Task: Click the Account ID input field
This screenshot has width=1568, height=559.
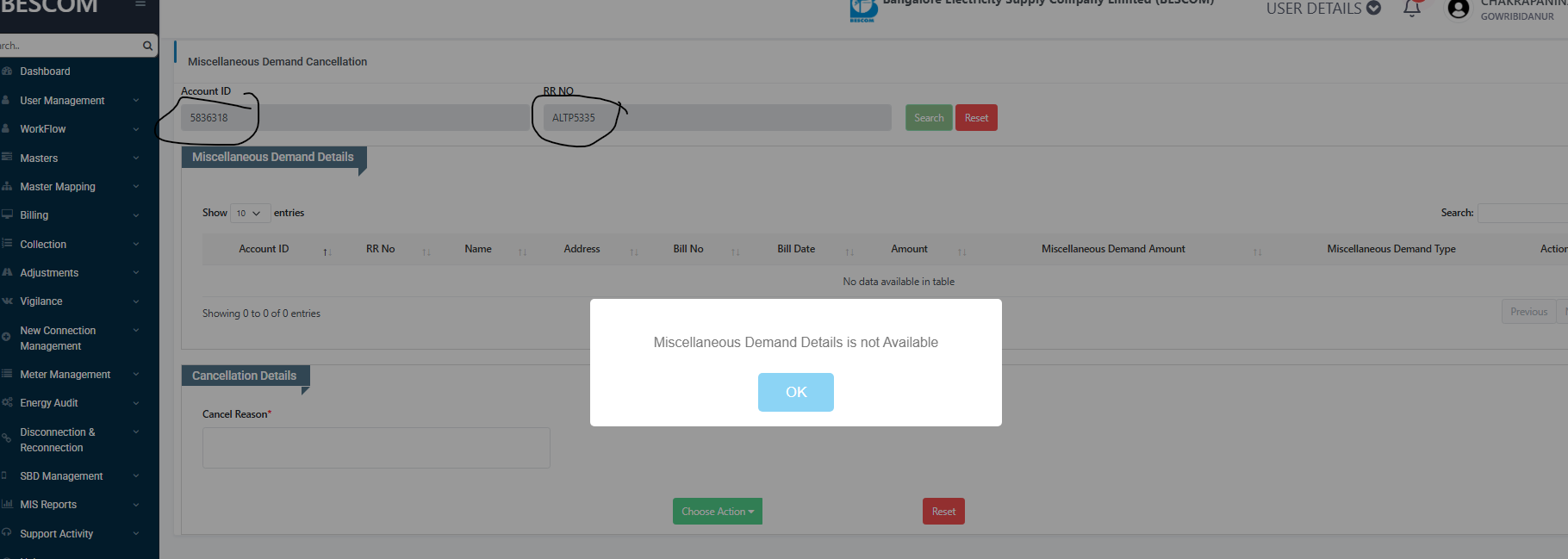Action: (355, 118)
